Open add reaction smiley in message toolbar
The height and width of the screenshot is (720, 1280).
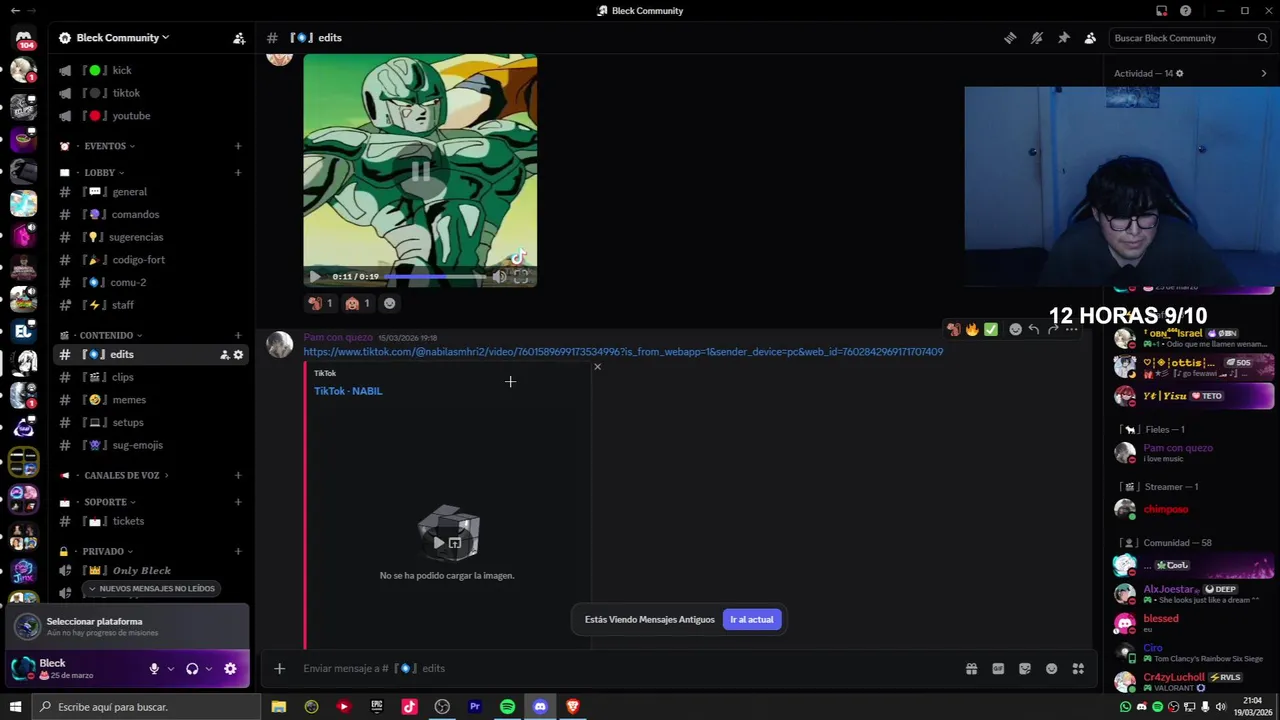[x=1015, y=329]
